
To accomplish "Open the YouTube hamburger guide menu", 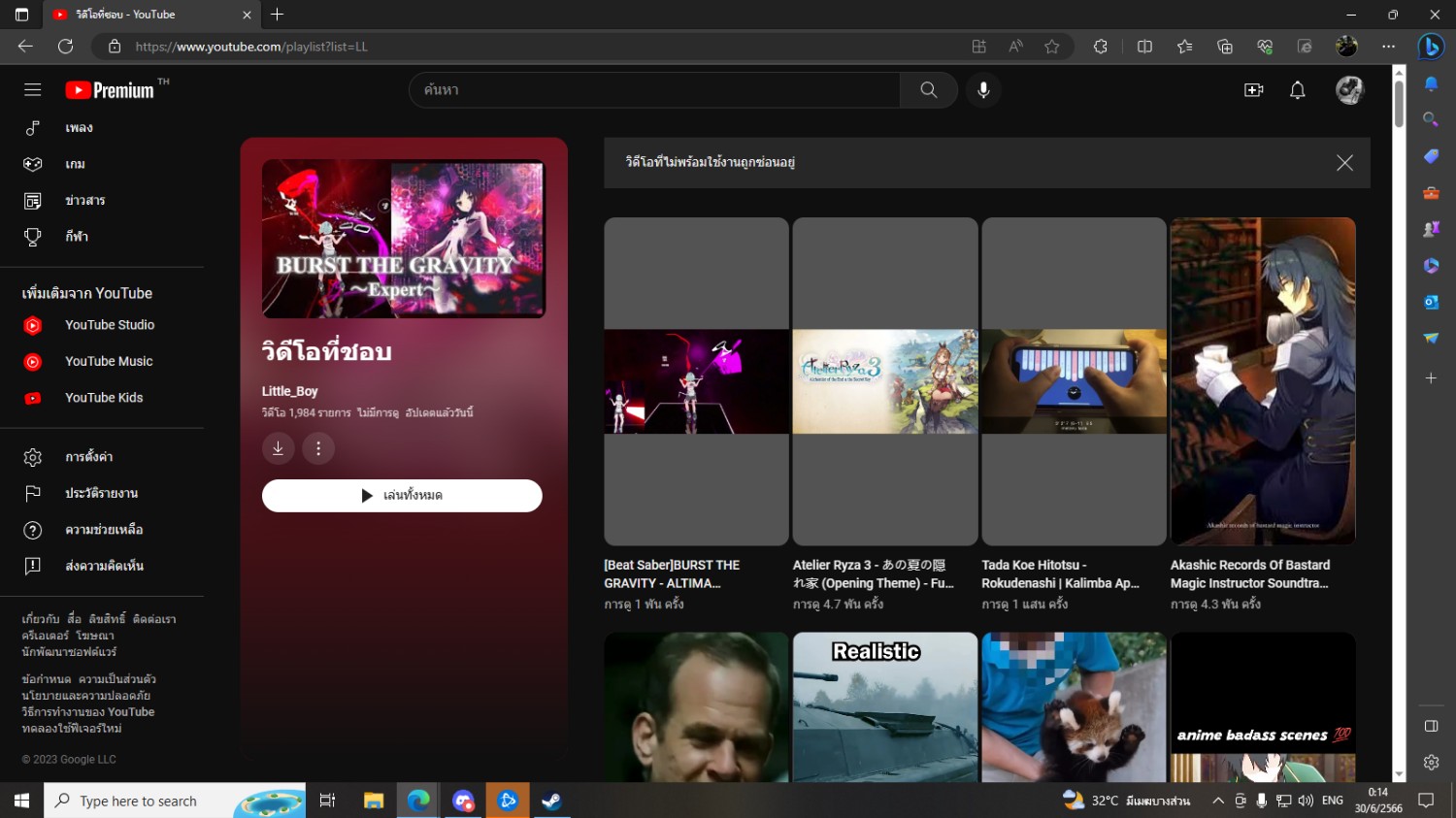I will (x=33, y=90).
